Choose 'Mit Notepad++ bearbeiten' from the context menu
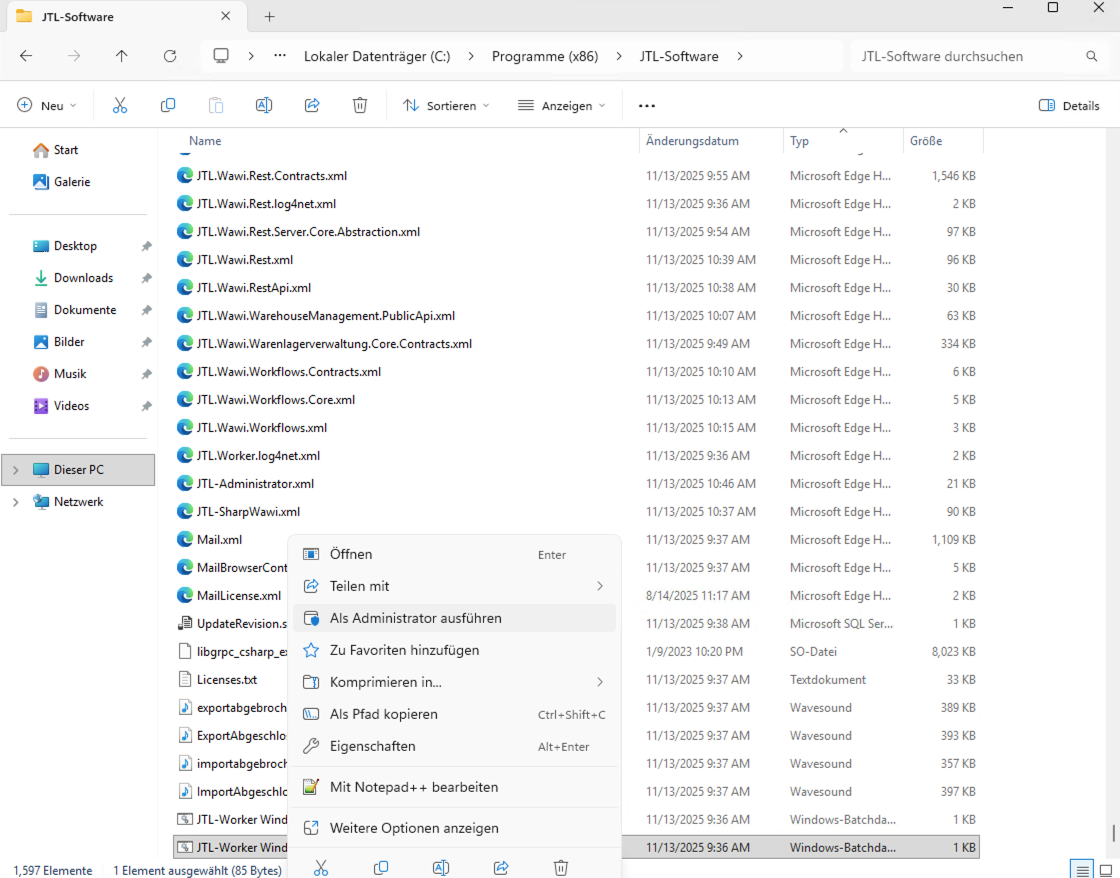The image size is (1120, 878). pos(413,787)
